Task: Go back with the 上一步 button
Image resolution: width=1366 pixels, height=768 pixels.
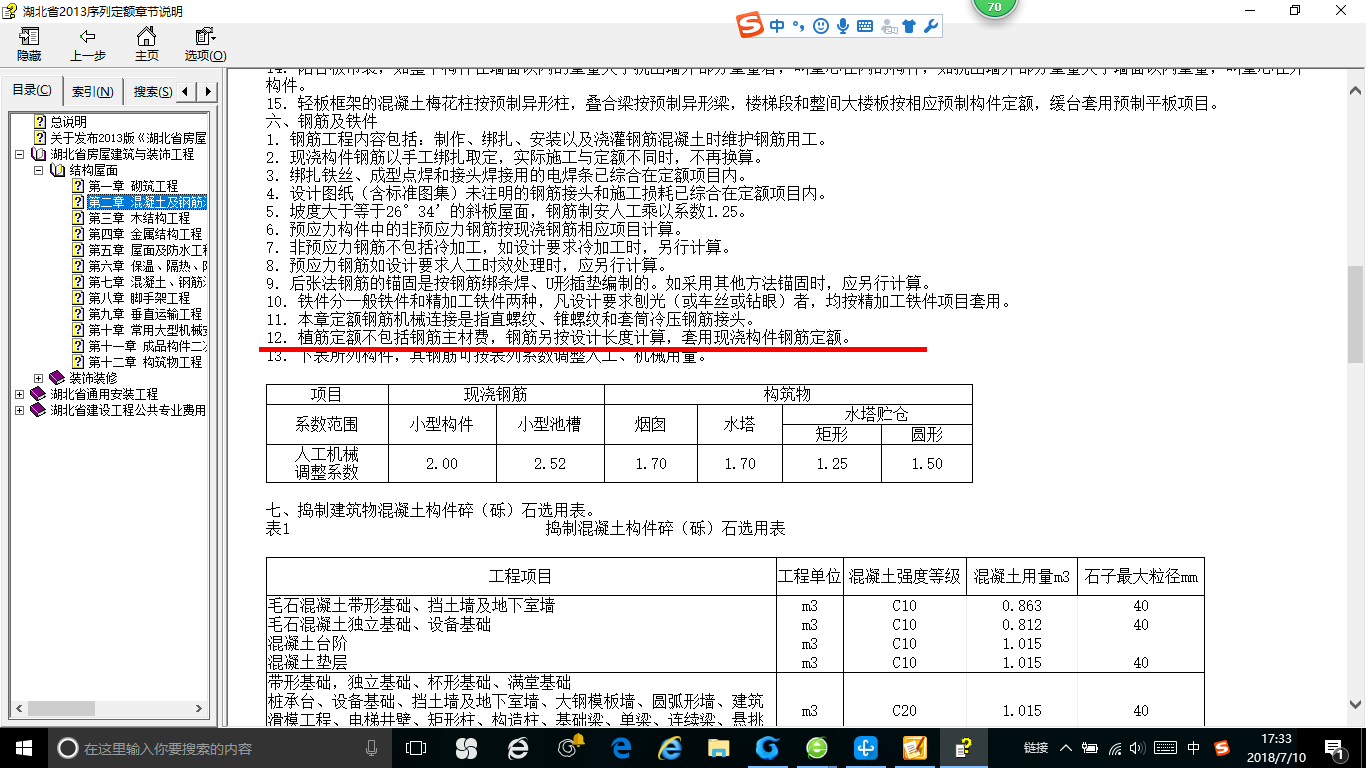Action: click(x=88, y=45)
